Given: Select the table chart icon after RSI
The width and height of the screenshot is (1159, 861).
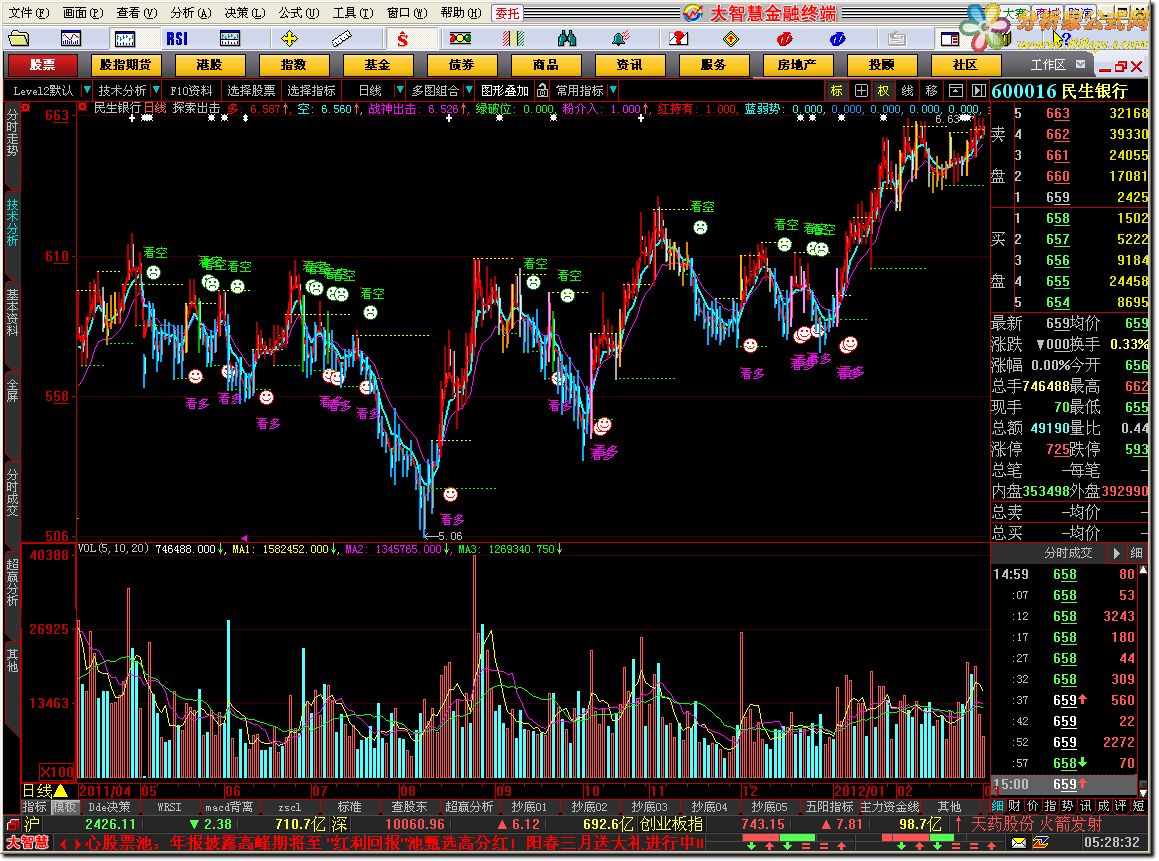Looking at the screenshot, I should pyautogui.click(x=230, y=38).
